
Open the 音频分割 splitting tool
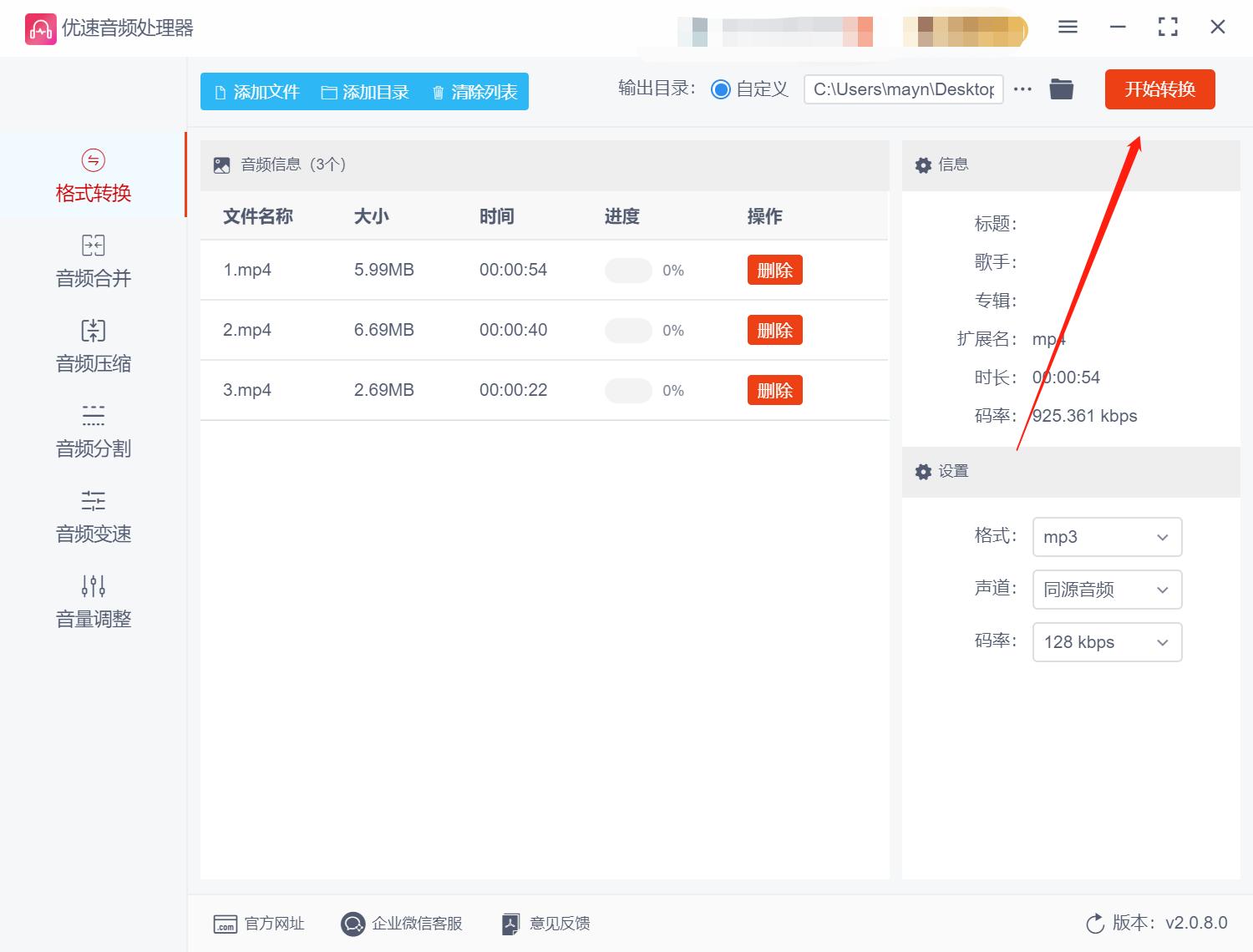coord(92,431)
